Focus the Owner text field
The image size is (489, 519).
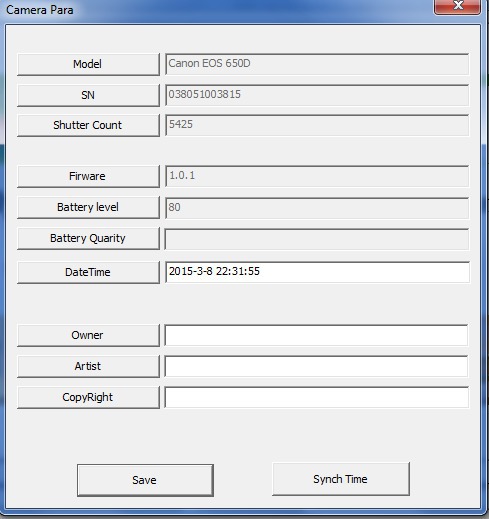pos(317,335)
